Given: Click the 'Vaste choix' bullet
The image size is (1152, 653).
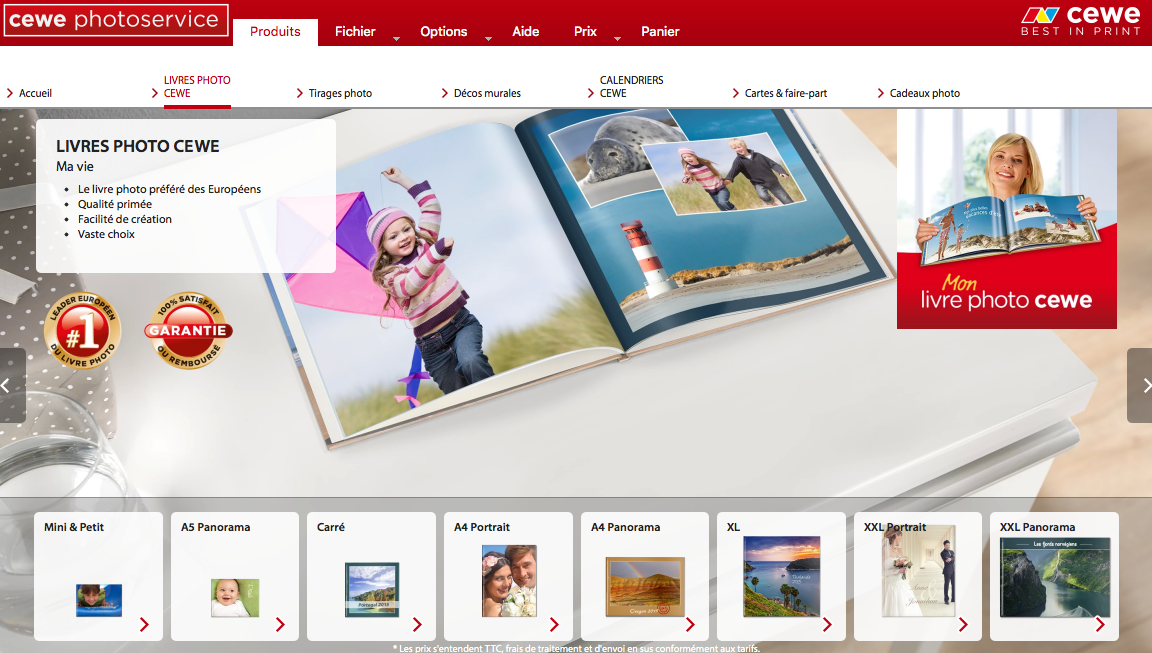Looking at the screenshot, I should click(107, 234).
